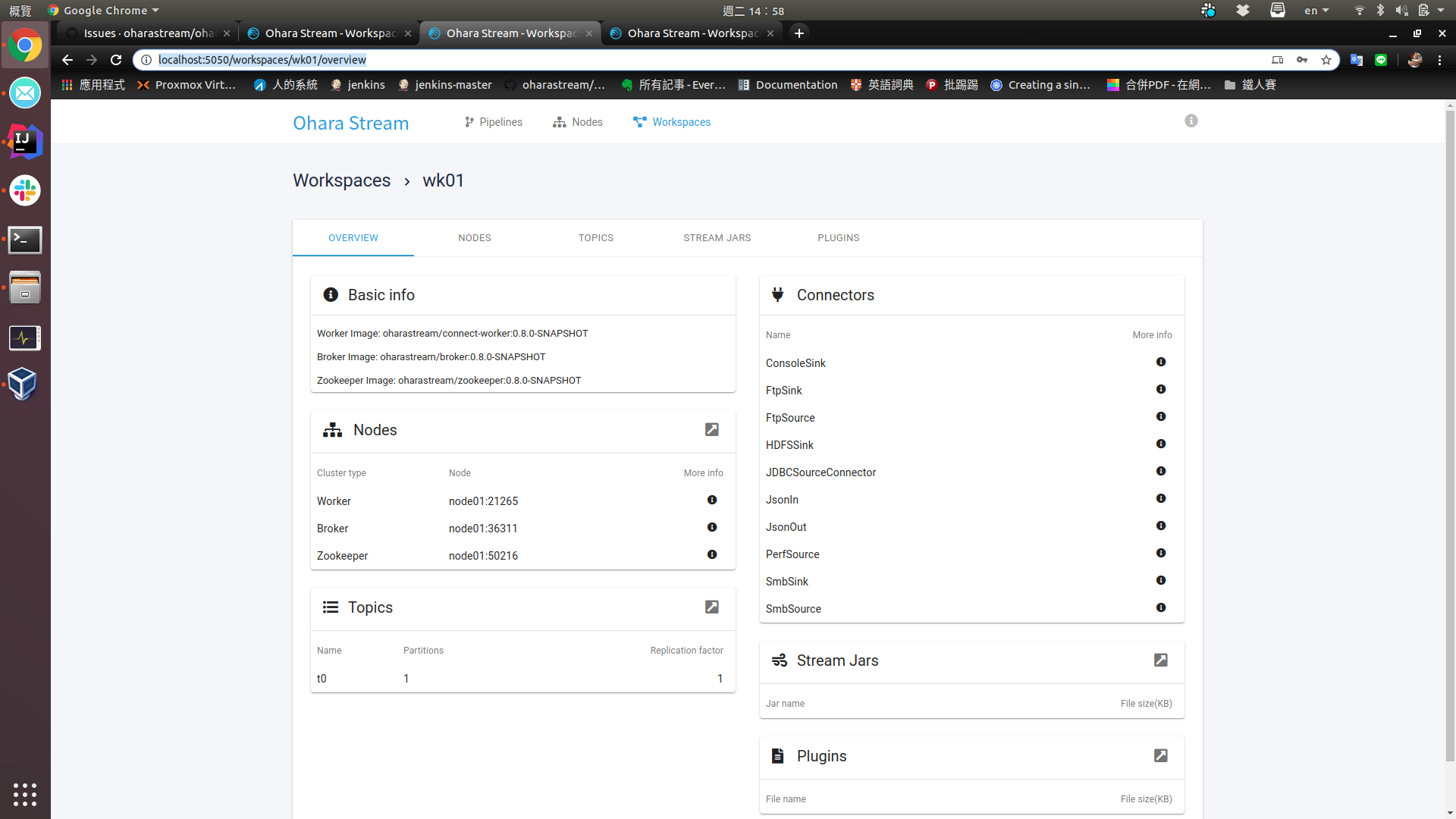Open Plugins card link icon
The width and height of the screenshot is (1456, 819).
pos(1160,756)
